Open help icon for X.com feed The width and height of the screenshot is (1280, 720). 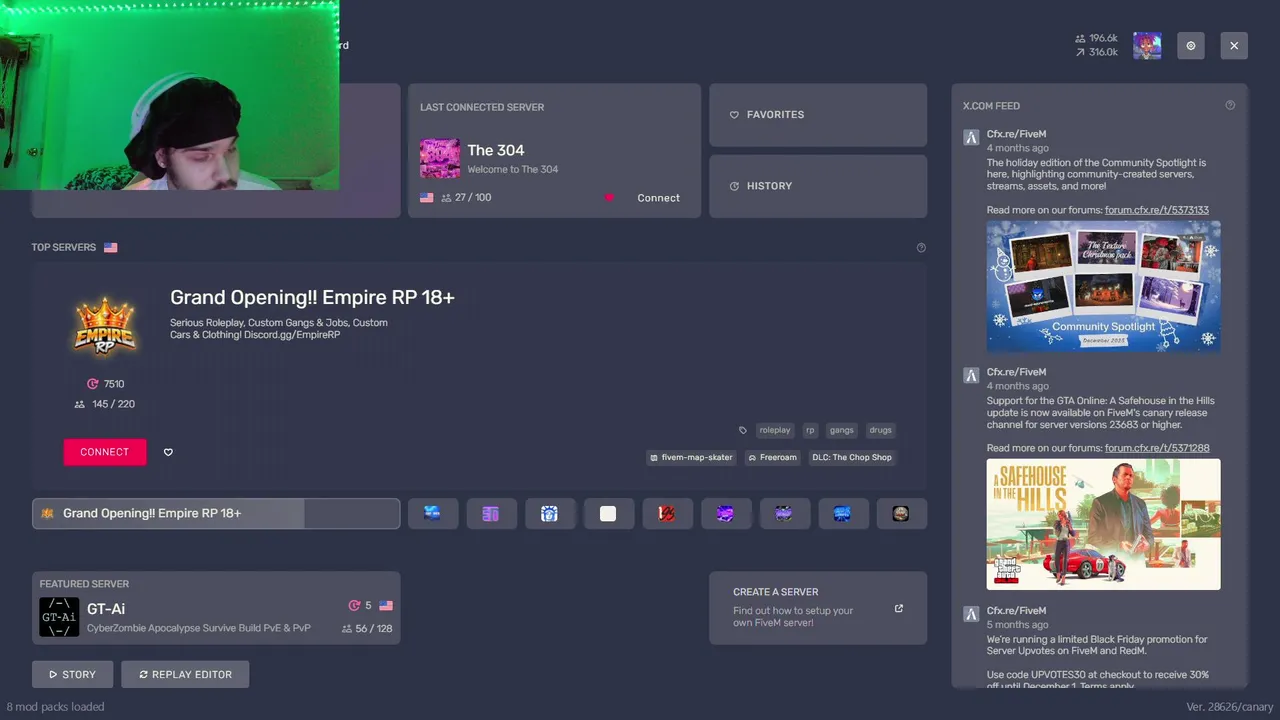pyautogui.click(x=1230, y=105)
